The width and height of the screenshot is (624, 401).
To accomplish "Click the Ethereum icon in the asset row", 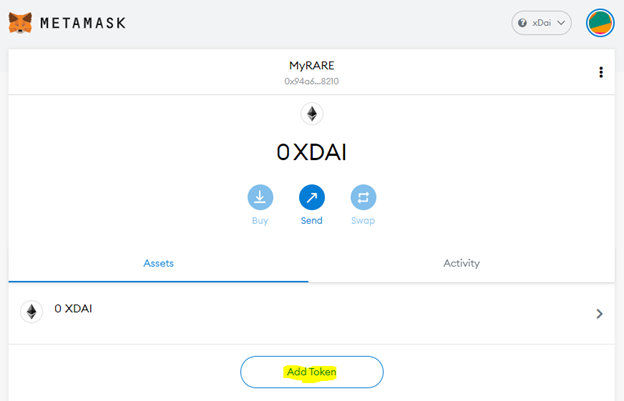I will tap(32, 312).
